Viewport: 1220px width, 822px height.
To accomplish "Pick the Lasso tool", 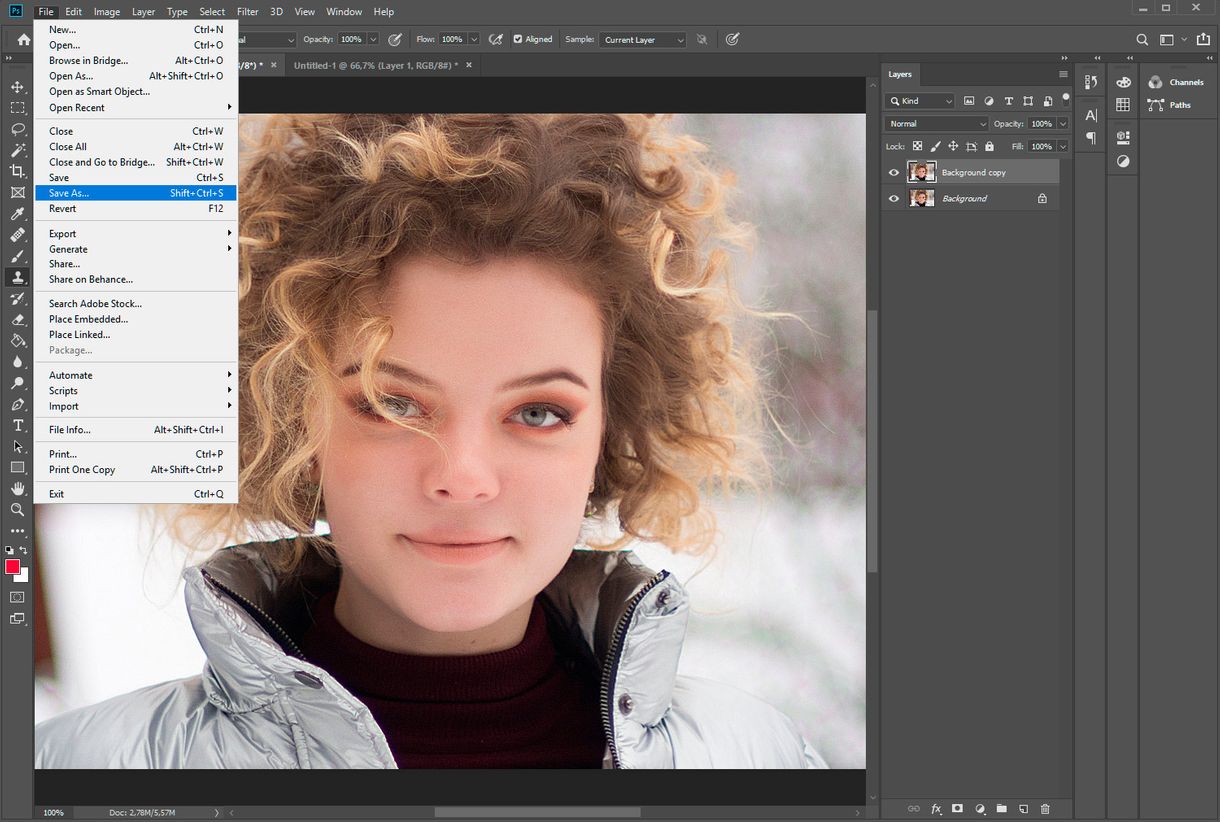I will pos(17,129).
